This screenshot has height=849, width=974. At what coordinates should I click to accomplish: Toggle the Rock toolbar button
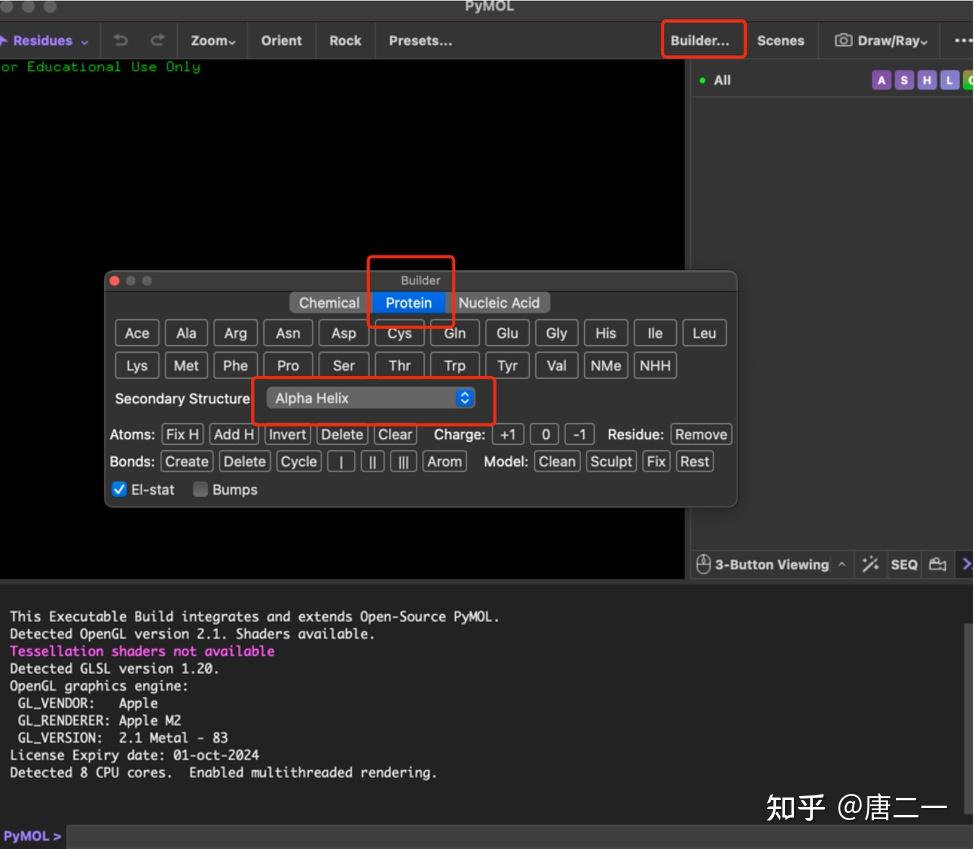coord(345,41)
